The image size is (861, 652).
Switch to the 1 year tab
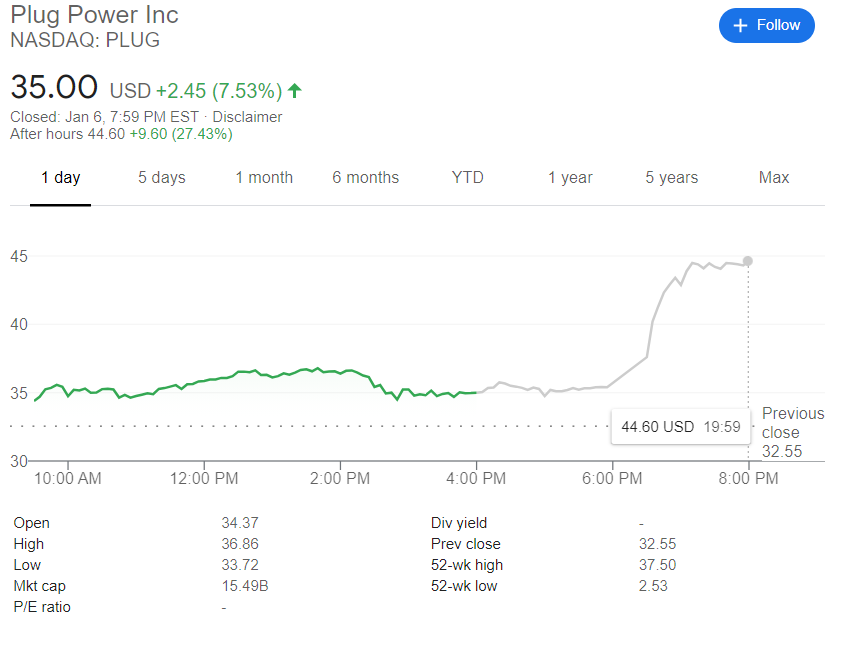(x=570, y=177)
